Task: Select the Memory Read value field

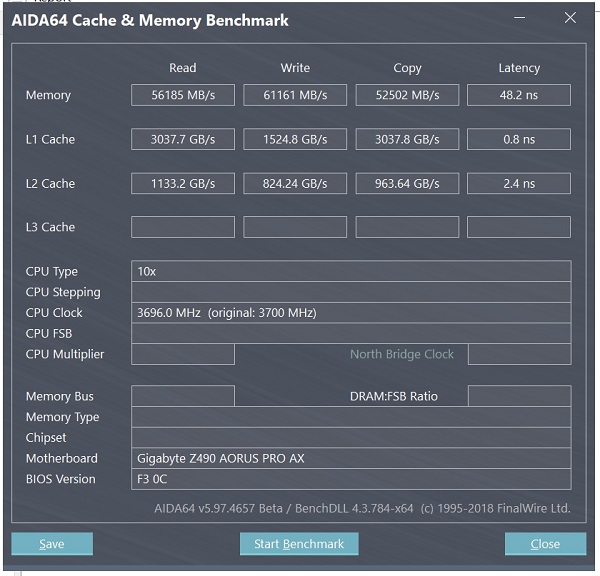Action: [x=183, y=95]
